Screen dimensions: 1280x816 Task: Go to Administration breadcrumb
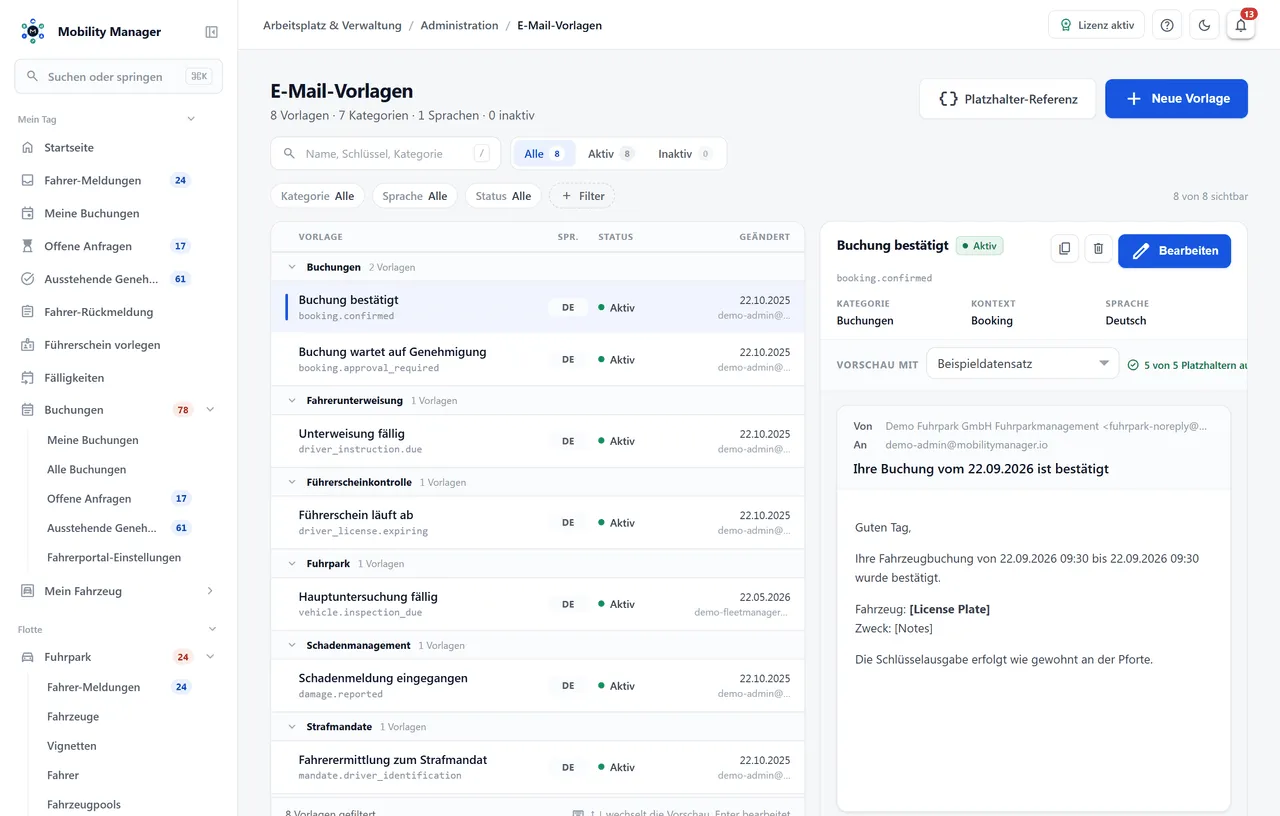pos(459,26)
